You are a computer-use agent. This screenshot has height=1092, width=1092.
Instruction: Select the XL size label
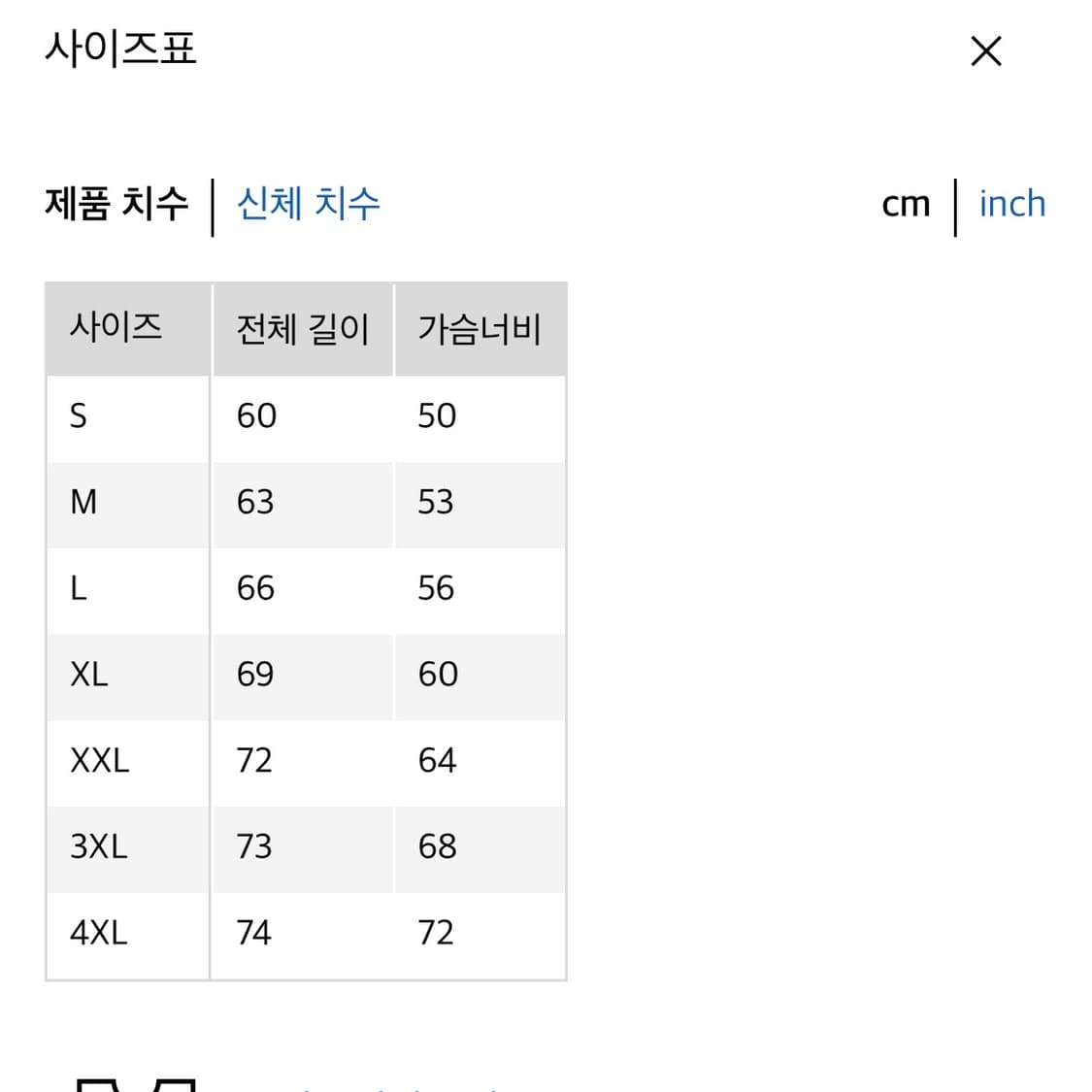coord(88,675)
